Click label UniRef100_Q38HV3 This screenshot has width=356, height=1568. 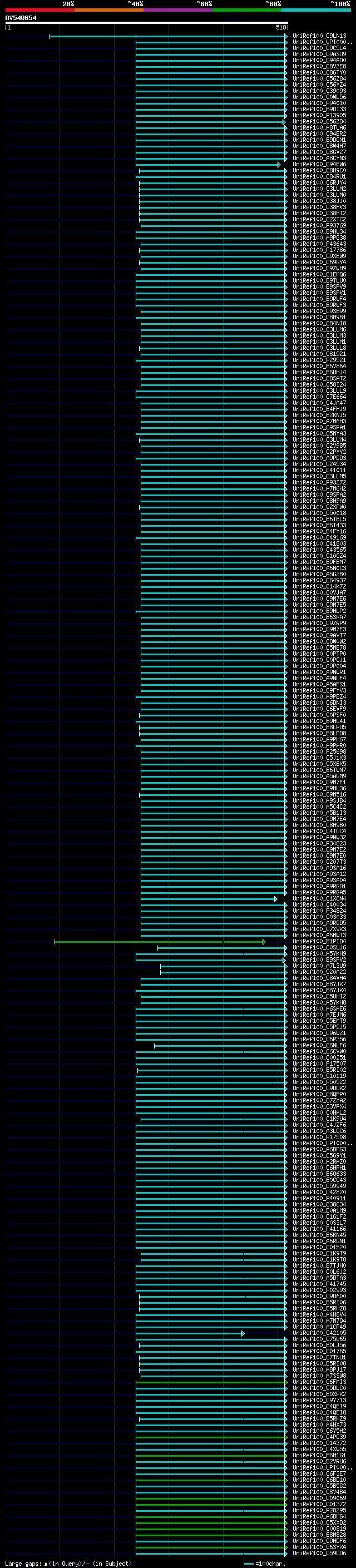click(319, 207)
